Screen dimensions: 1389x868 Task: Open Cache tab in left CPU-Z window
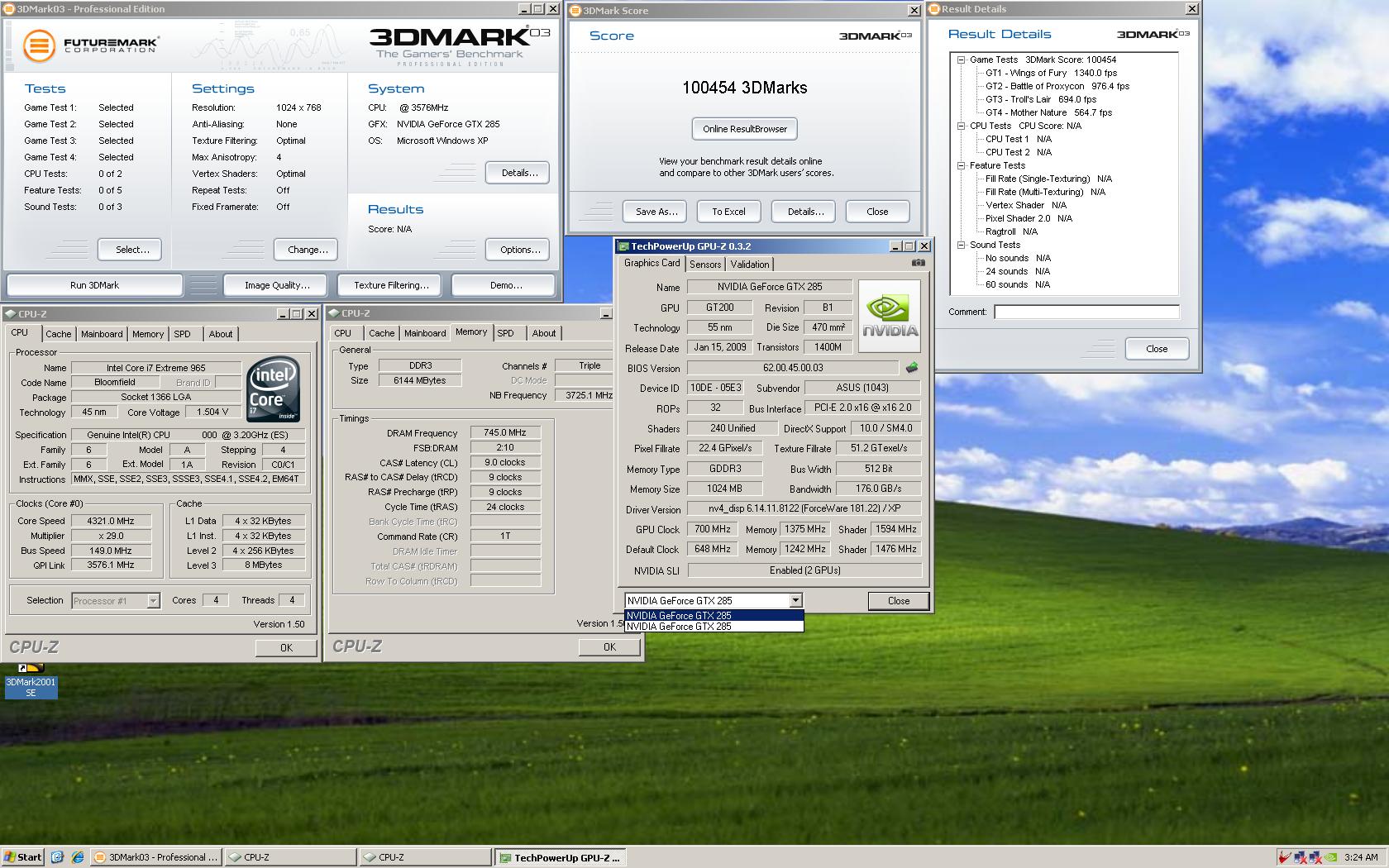[58, 334]
